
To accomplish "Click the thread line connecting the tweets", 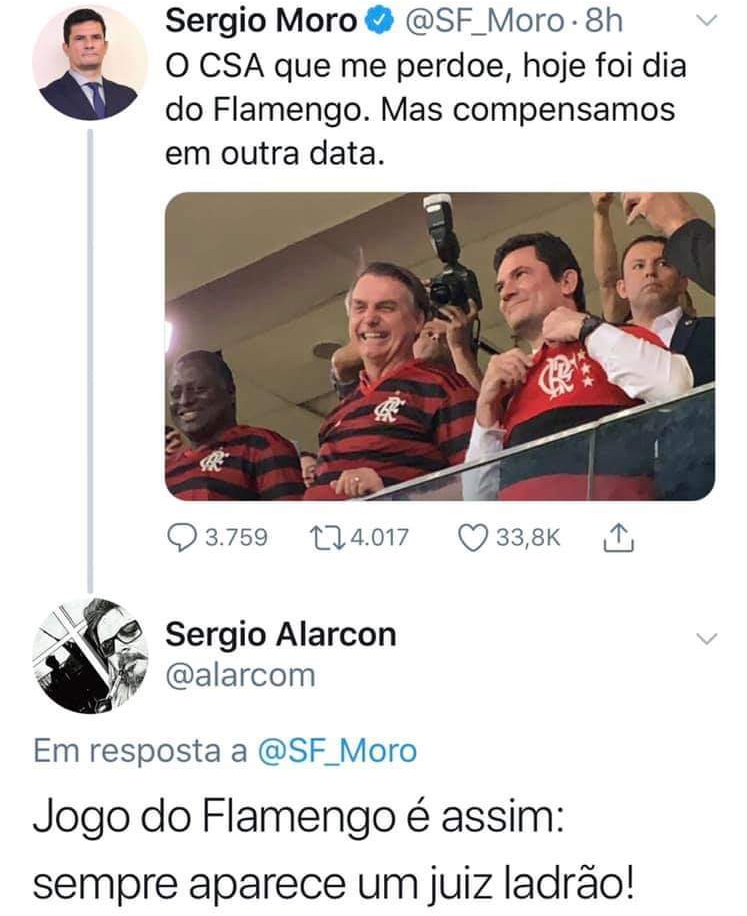I will tap(90, 360).
